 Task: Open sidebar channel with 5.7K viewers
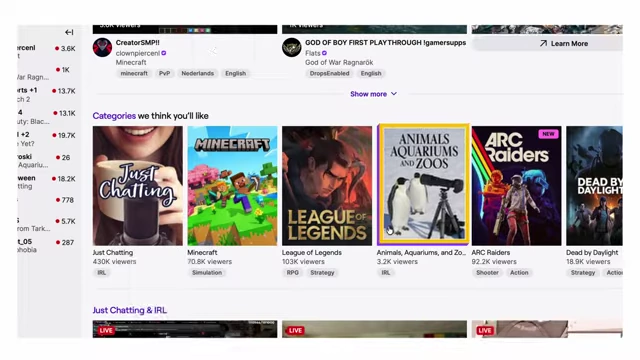[47, 224]
